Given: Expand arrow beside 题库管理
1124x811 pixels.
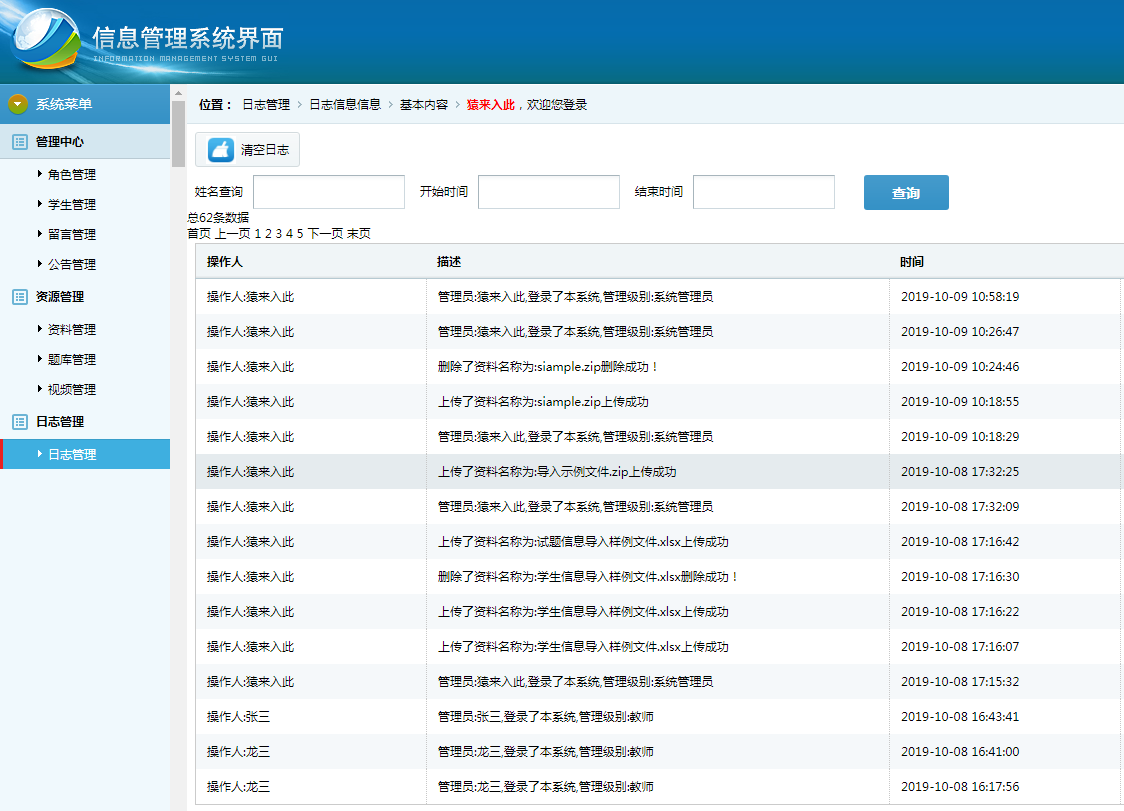Looking at the screenshot, I should (39, 359).
